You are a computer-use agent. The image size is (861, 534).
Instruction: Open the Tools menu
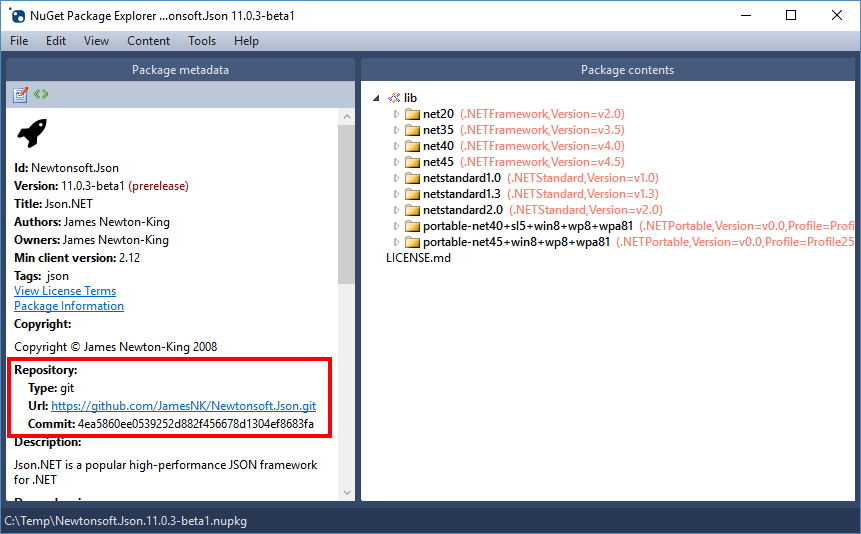click(x=202, y=41)
